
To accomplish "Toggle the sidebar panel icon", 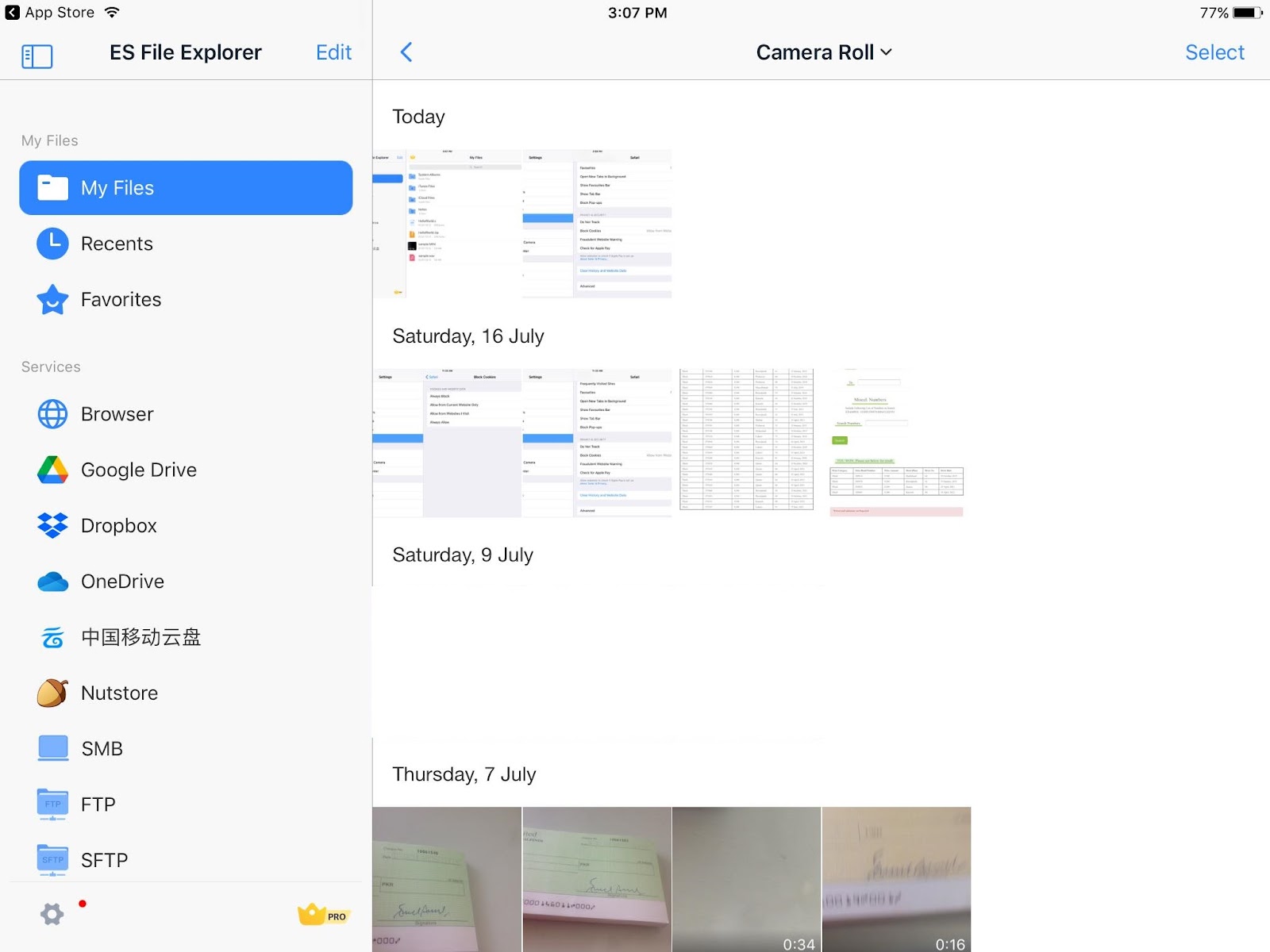I will pos(37,56).
